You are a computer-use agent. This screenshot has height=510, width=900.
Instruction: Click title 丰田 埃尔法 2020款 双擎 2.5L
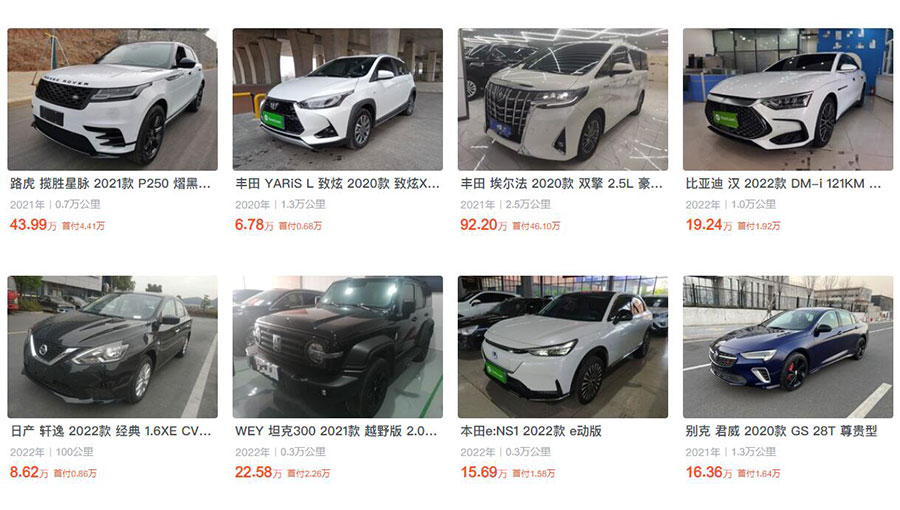[x=561, y=184]
